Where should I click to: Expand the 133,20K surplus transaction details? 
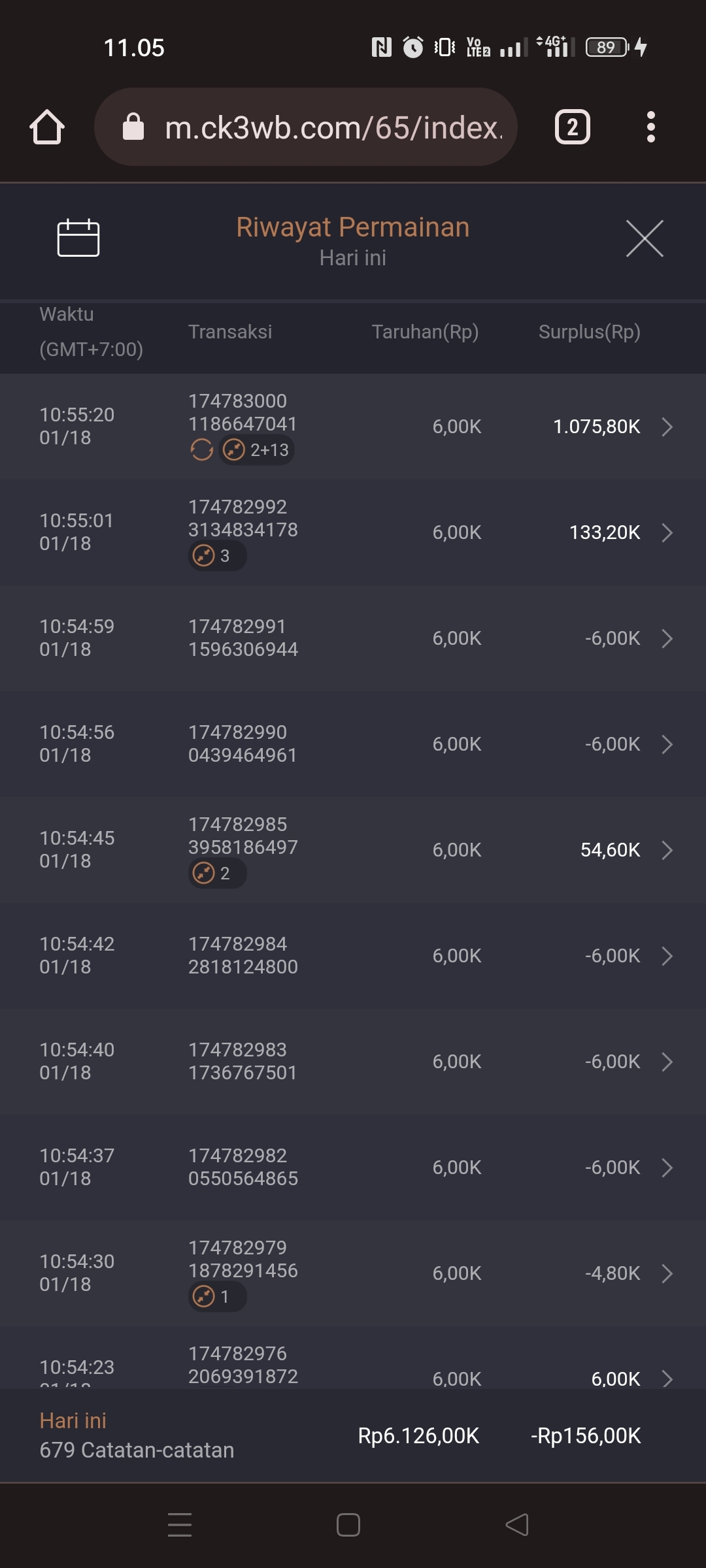click(667, 532)
